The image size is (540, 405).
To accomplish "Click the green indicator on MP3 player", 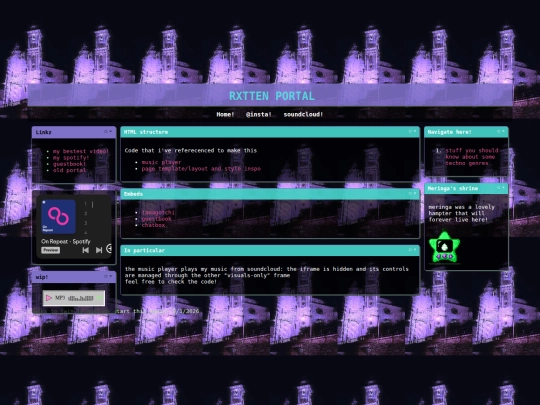I will tap(99, 298).
